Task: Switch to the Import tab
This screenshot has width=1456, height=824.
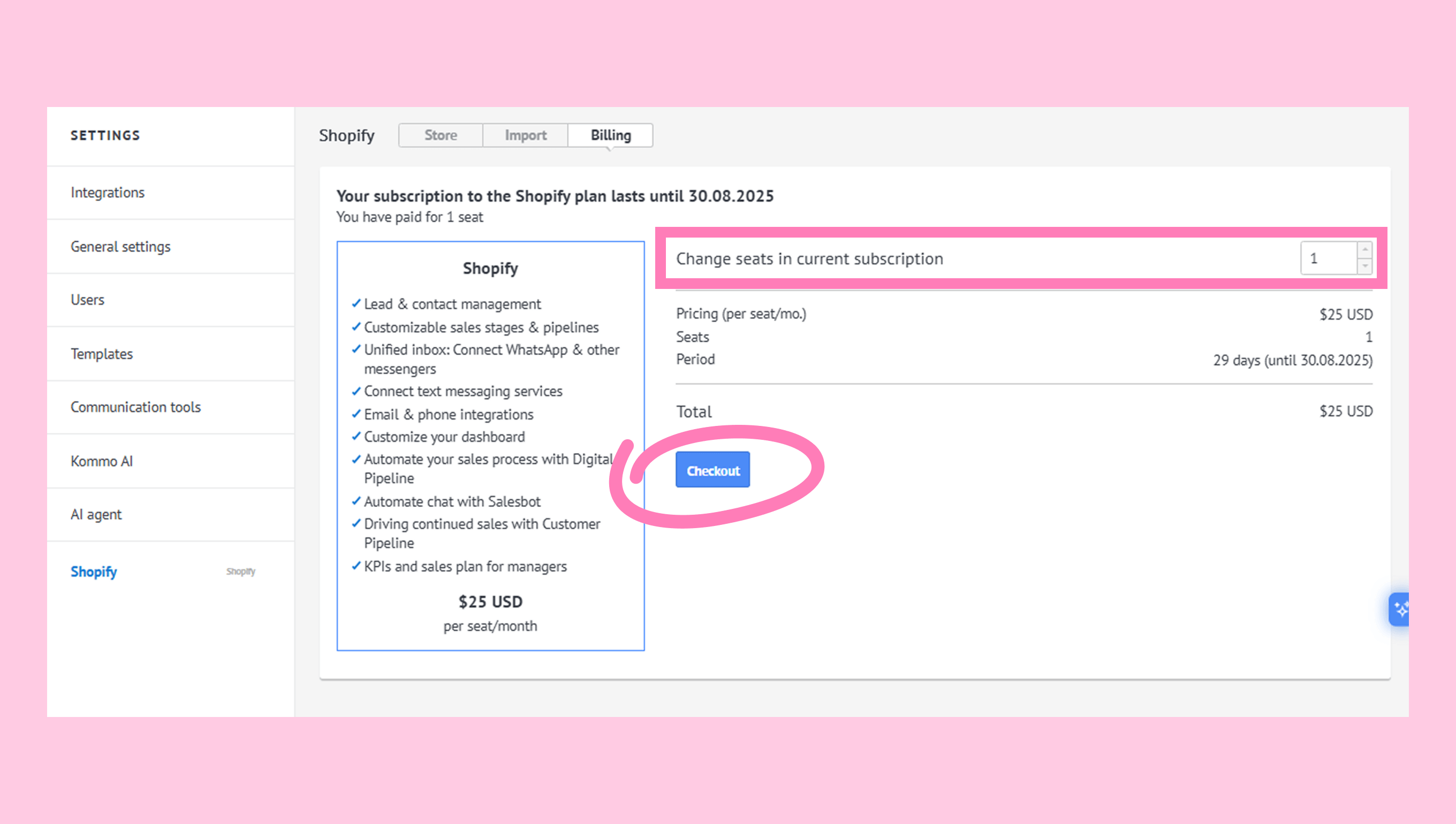Action: point(525,135)
